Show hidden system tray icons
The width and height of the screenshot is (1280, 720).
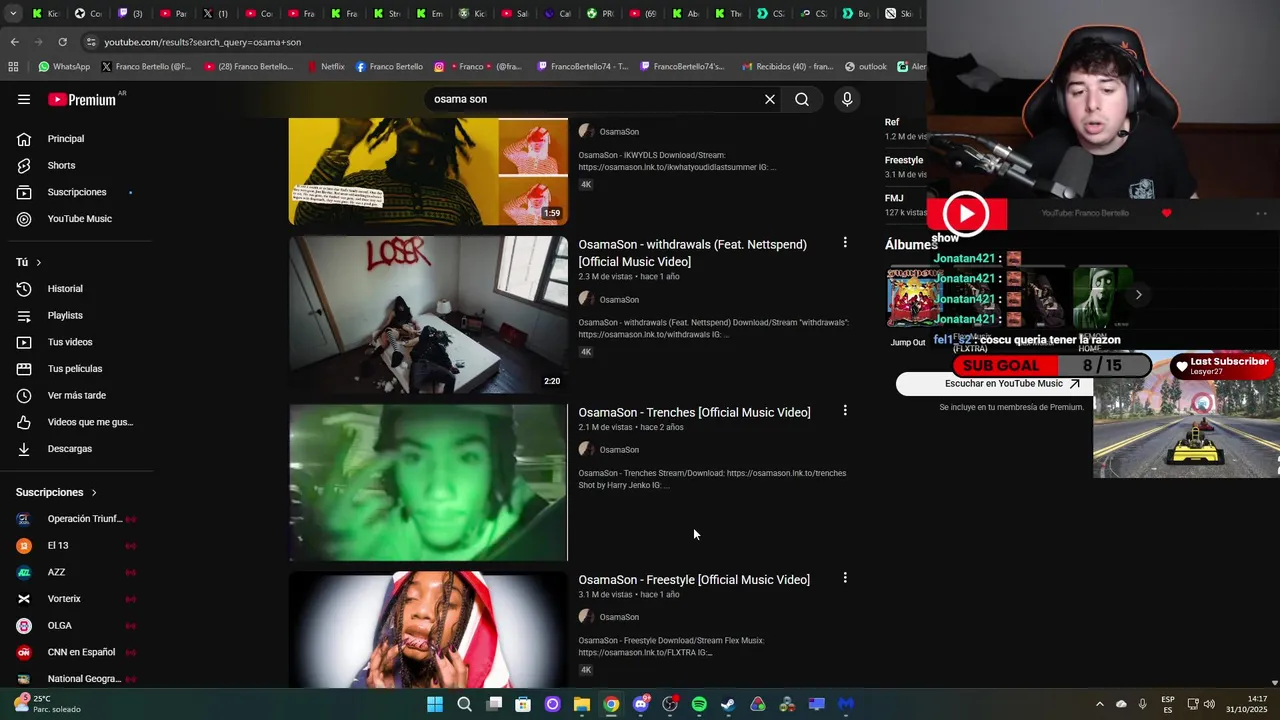point(1100,704)
